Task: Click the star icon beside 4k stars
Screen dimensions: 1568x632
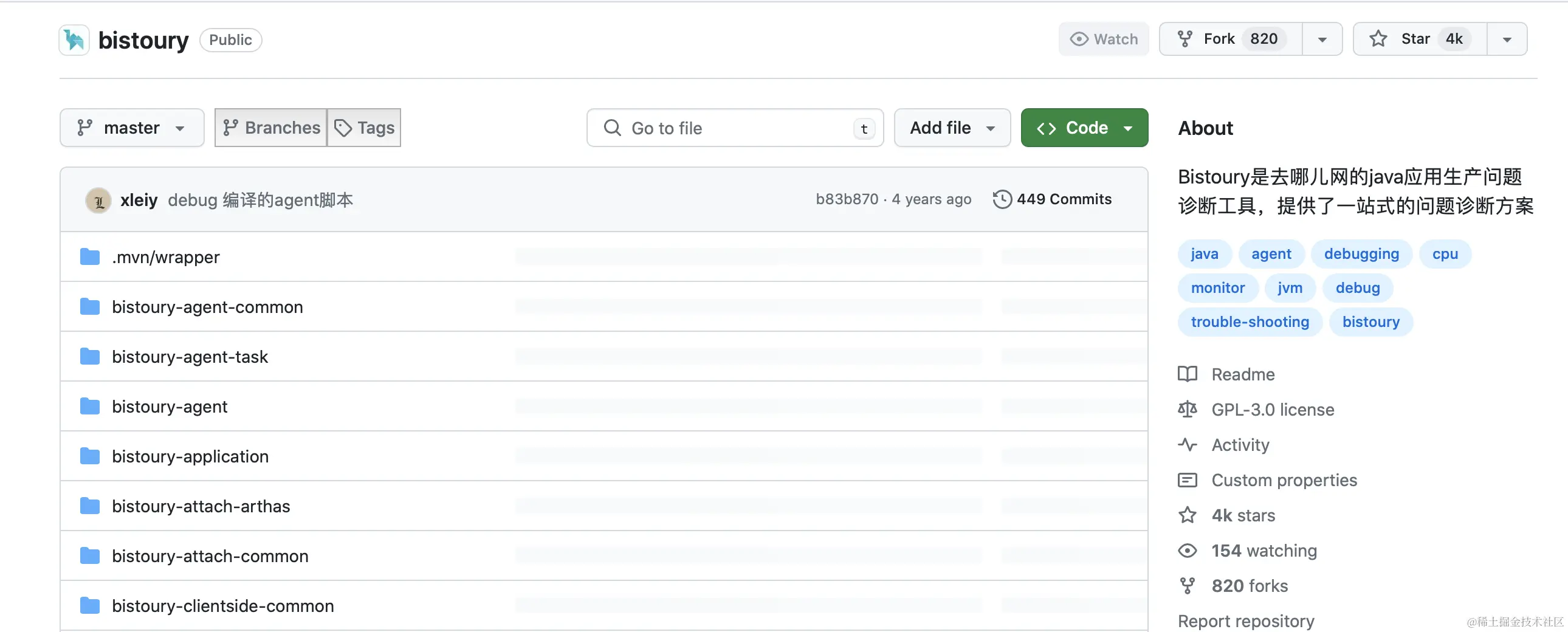Action: [x=1187, y=516]
